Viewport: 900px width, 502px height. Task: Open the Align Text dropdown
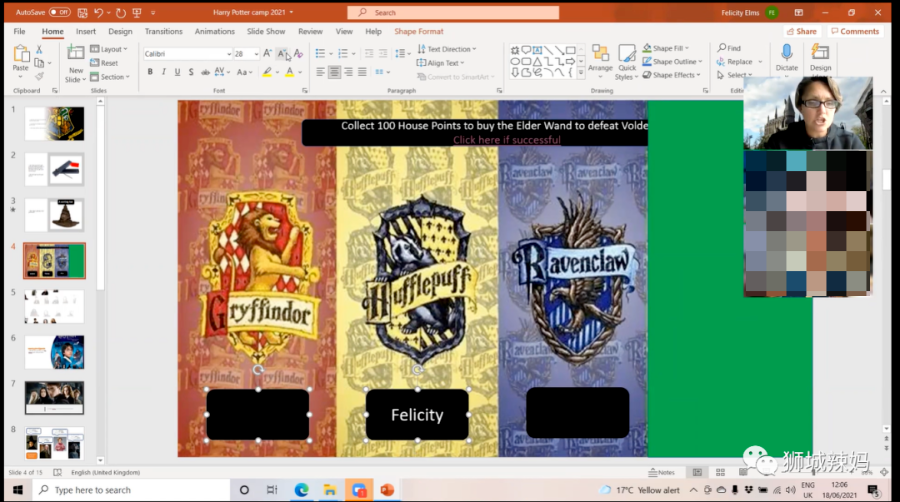(x=440, y=63)
